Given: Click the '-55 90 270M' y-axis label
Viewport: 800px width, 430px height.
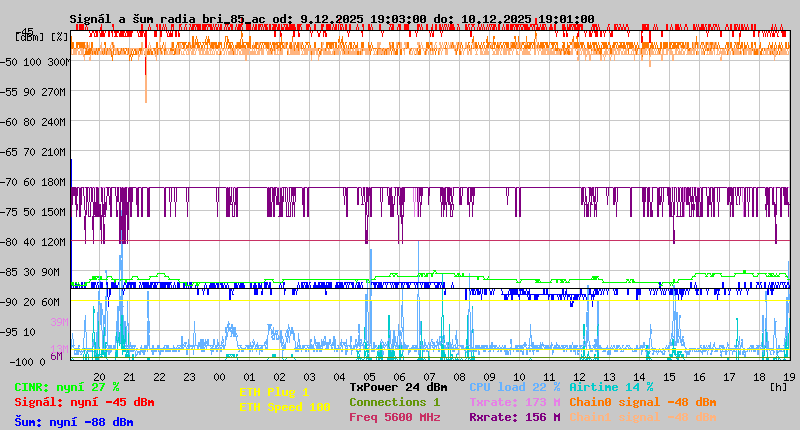Looking at the screenshot, I should pyautogui.click(x=33, y=92).
